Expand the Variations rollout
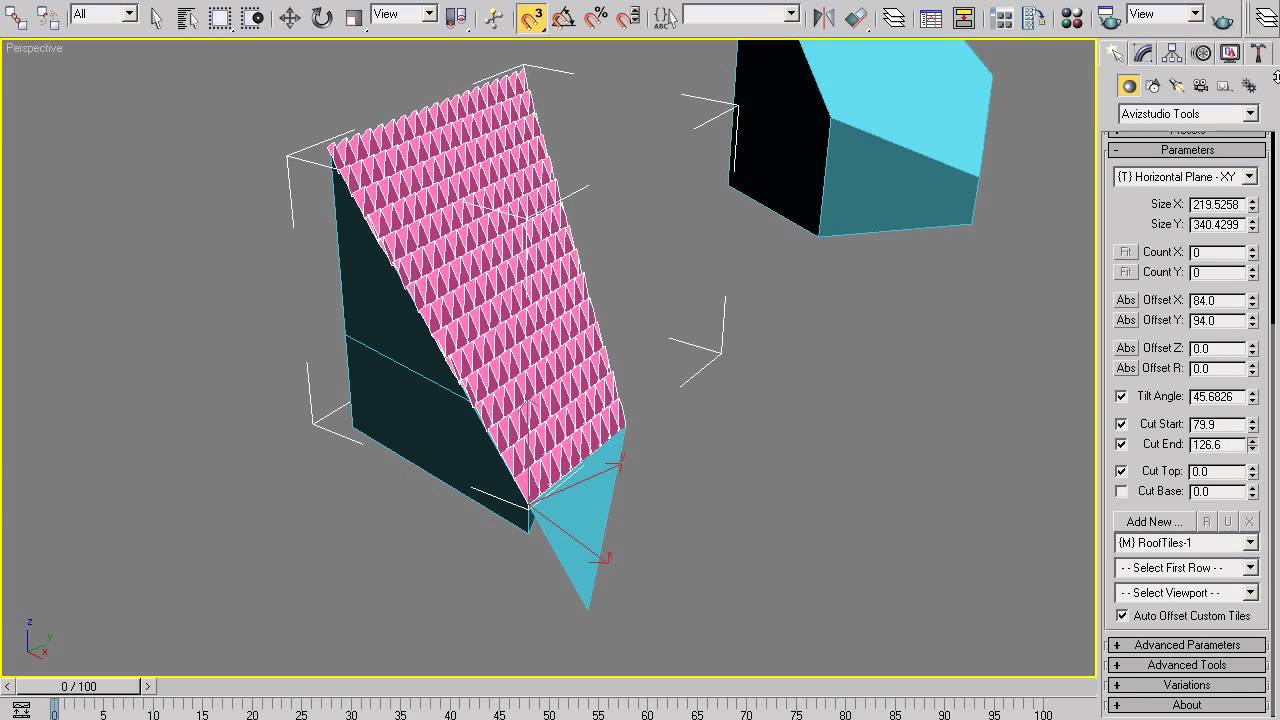Viewport: 1280px width, 720px height. click(x=1187, y=685)
